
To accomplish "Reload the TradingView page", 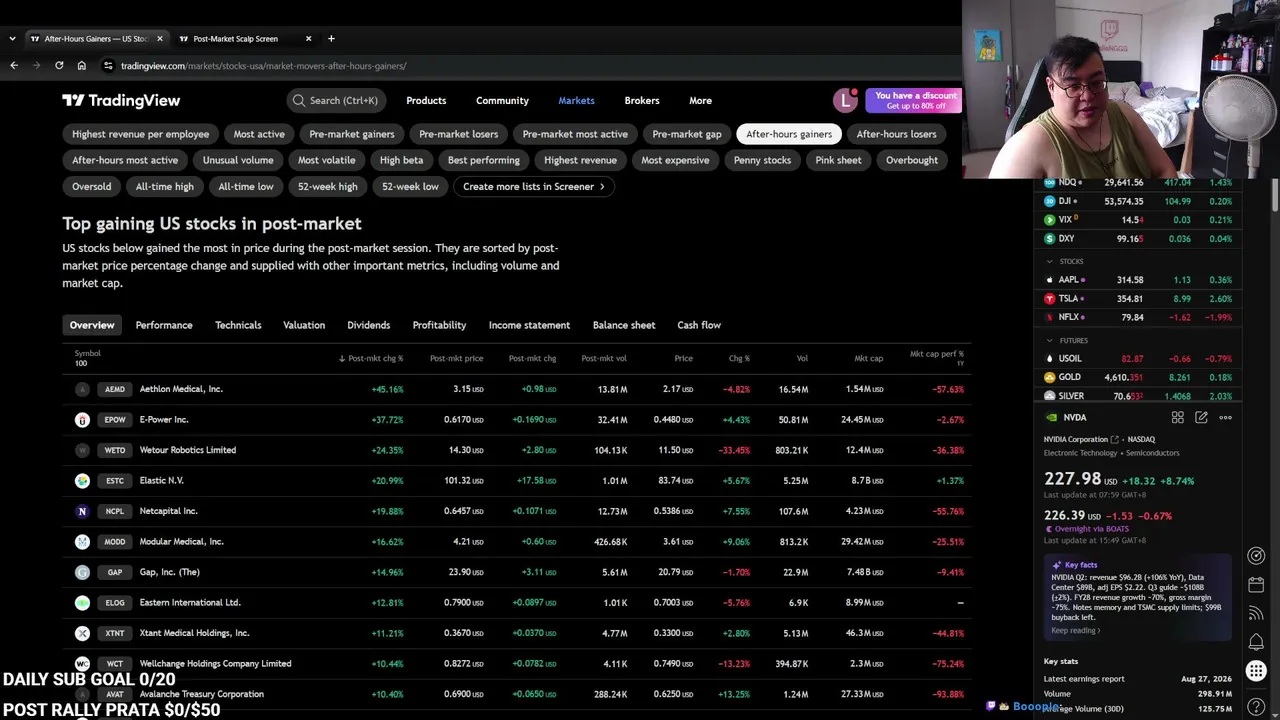I will coord(59,66).
